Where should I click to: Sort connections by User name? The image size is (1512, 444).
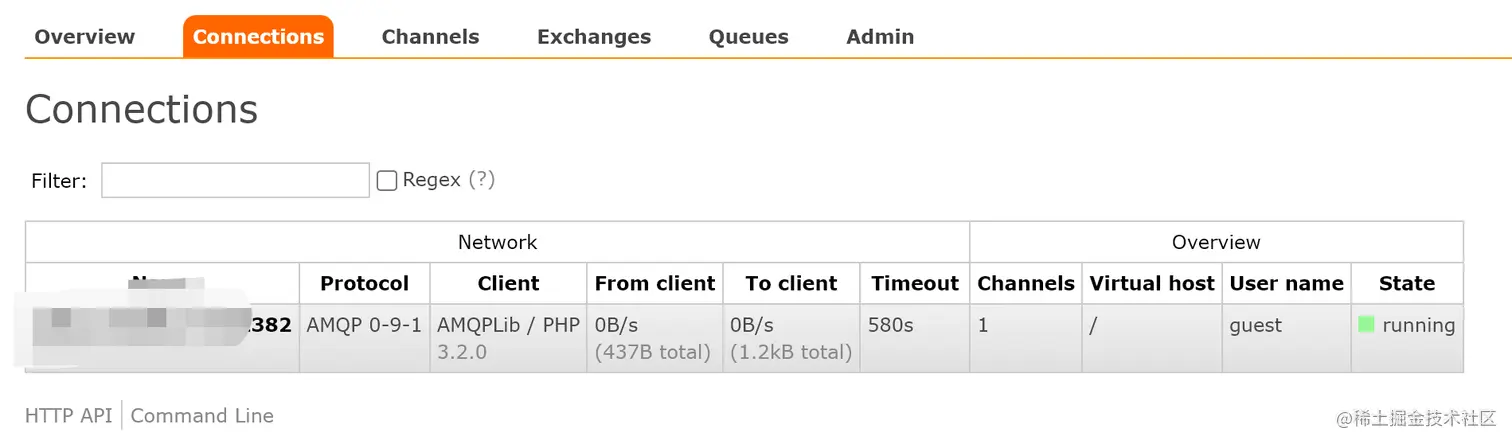1286,284
